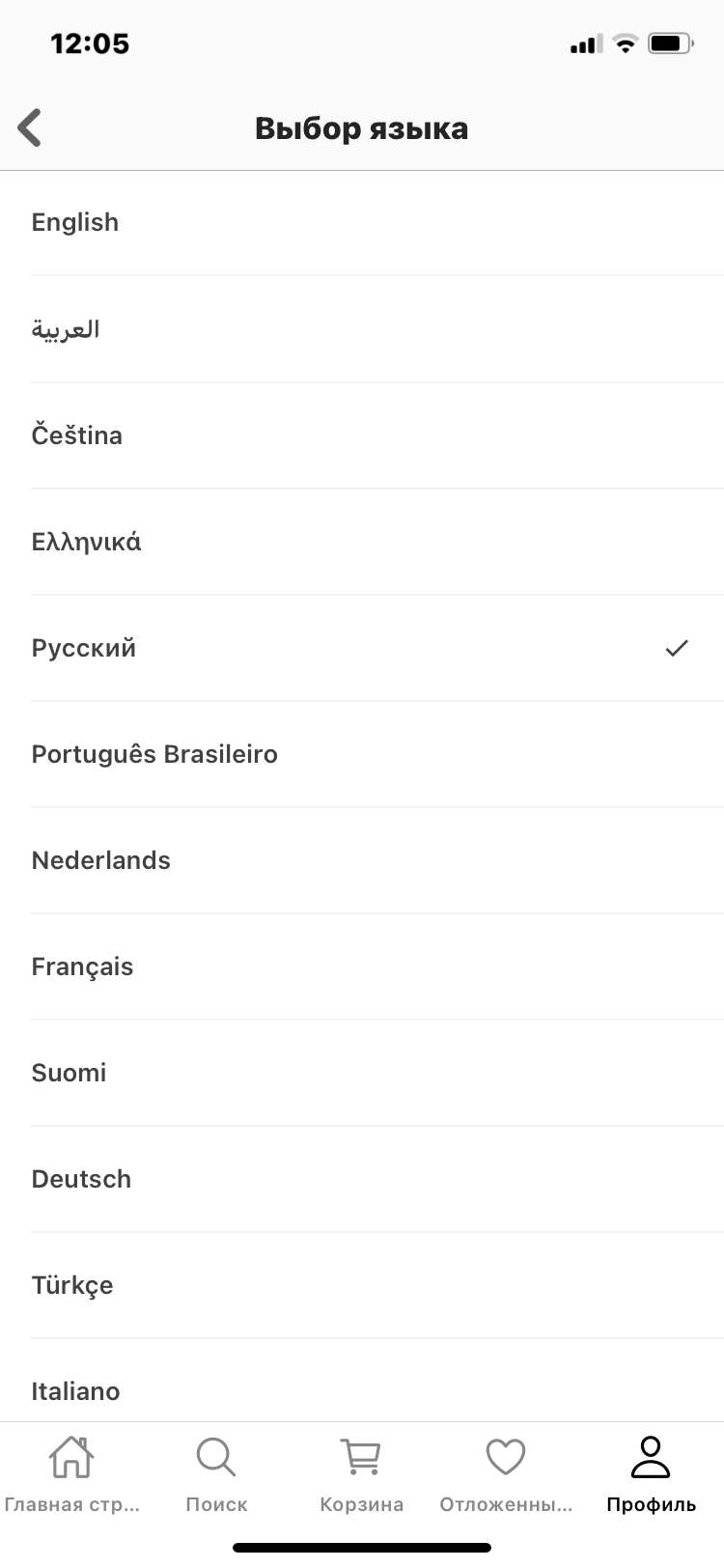Switch language to Français

pyautogui.click(x=83, y=966)
